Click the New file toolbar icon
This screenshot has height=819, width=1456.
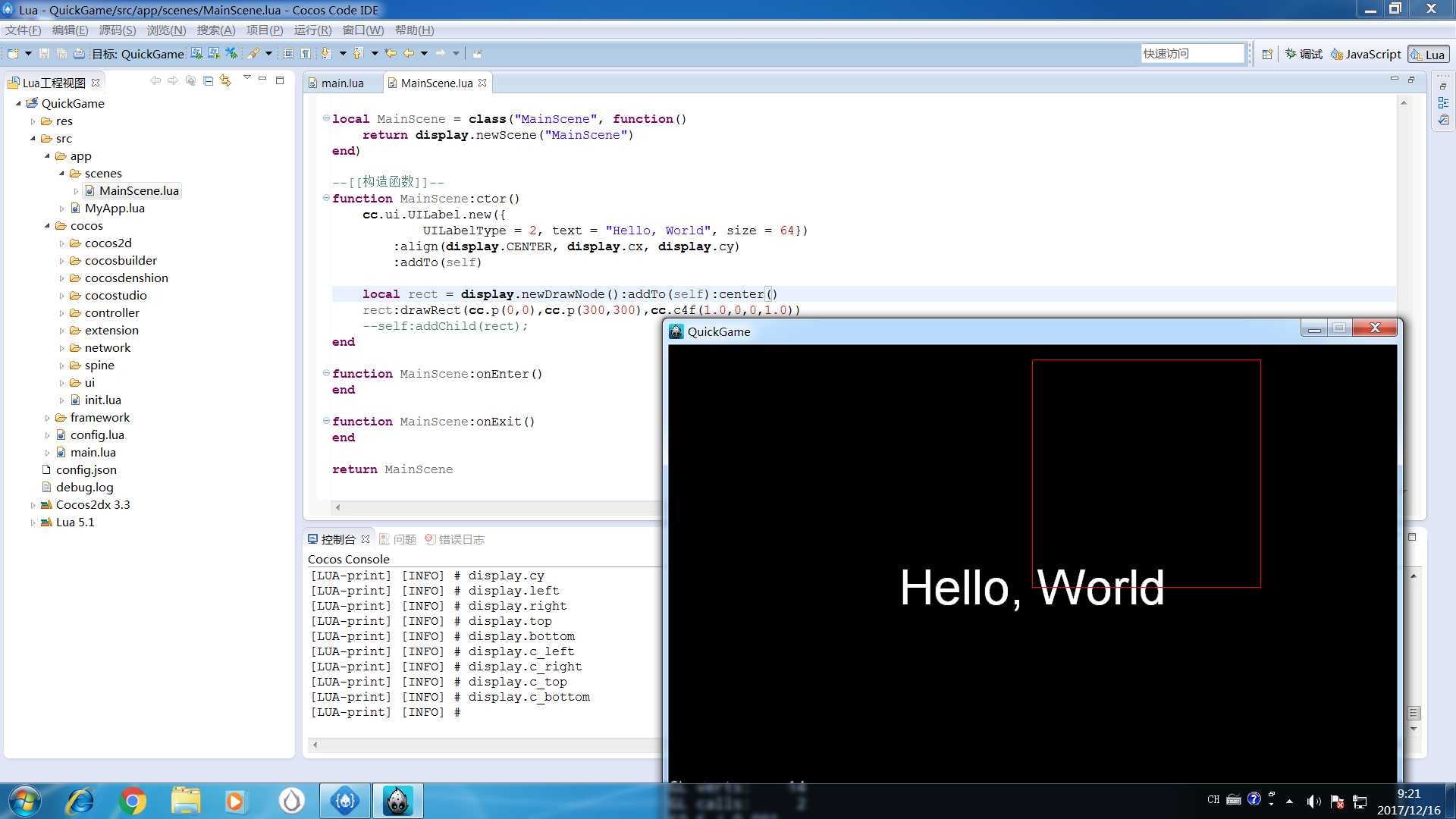13,54
